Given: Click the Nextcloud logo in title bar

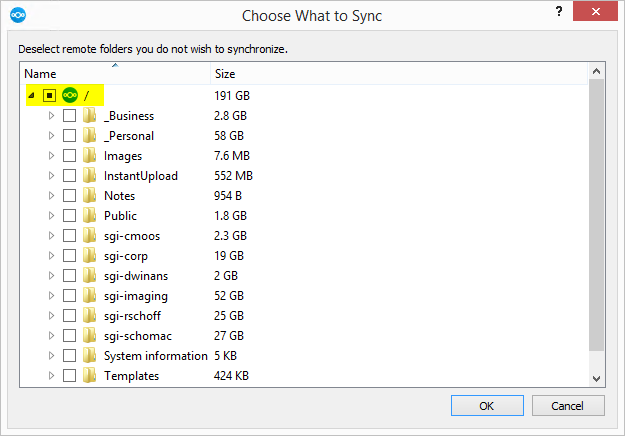Looking at the screenshot, I should tap(18, 15).
